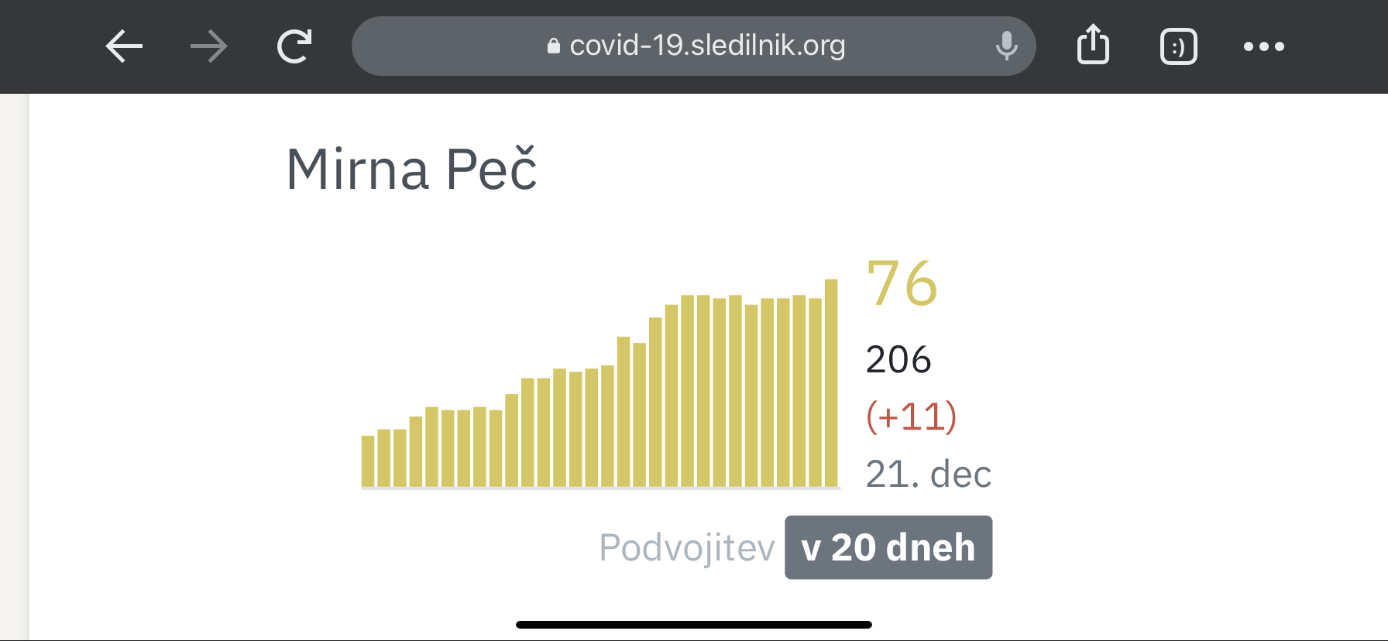This screenshot has width=1388, height=641.
Task: Open the three-dot browser menu
Action: click(1264, 46)
